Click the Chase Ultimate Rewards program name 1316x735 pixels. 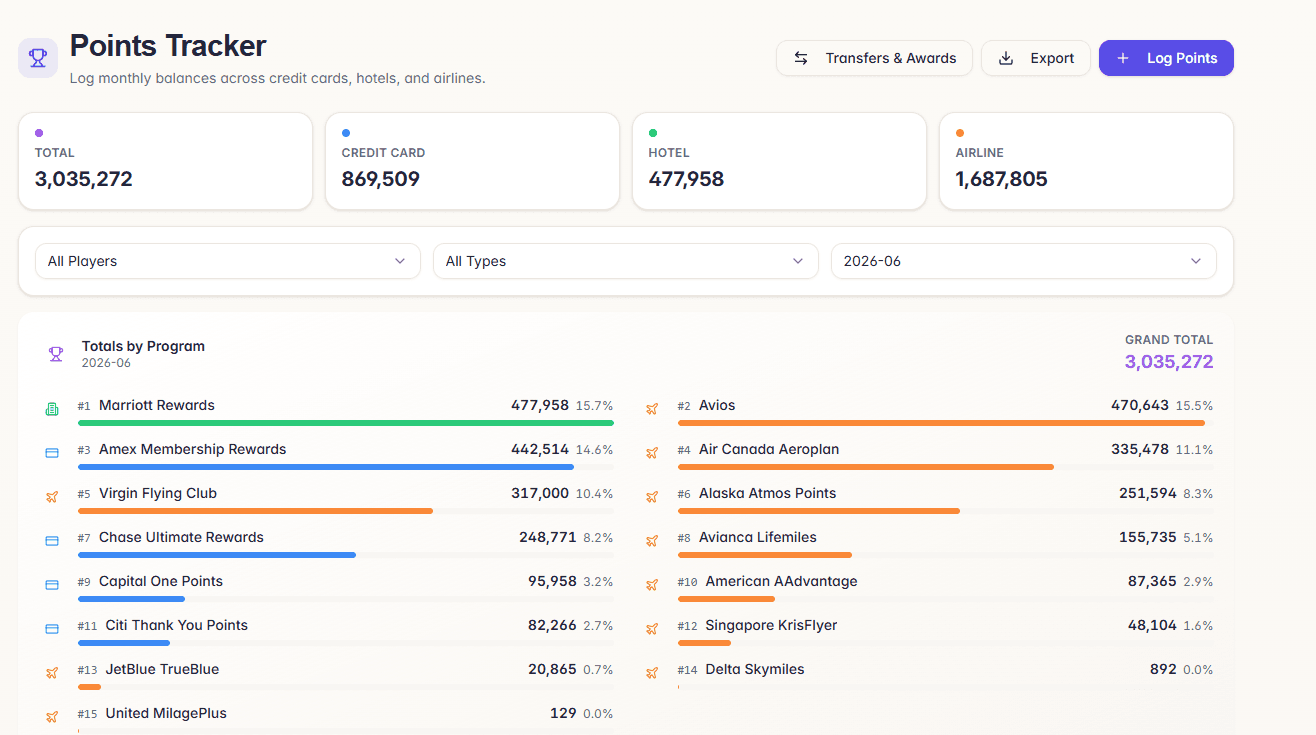tap(181, 537)
